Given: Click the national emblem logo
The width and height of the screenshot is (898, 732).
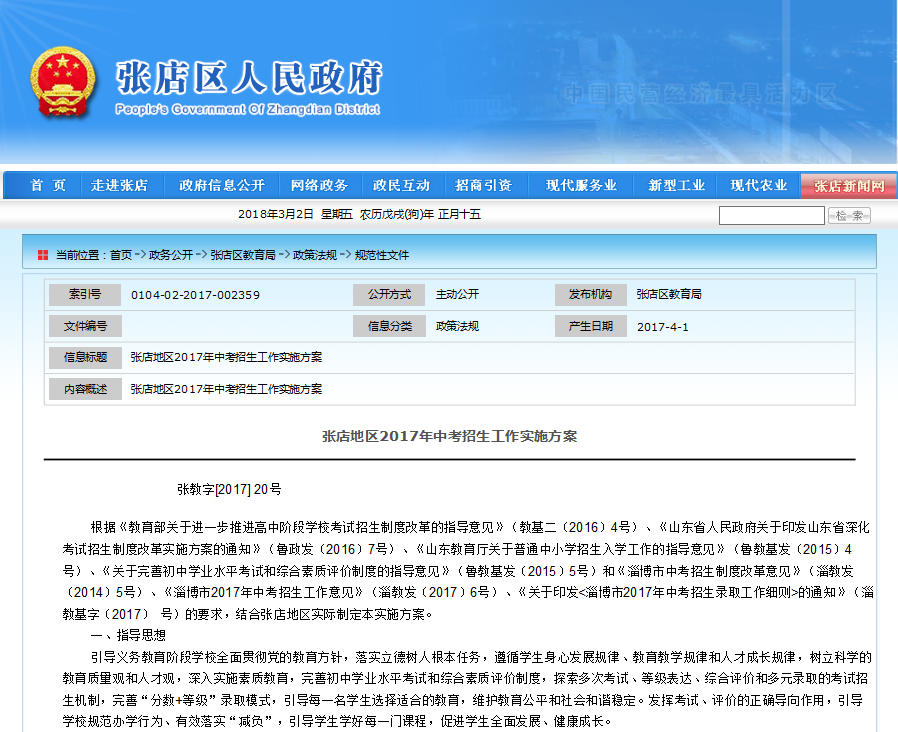Looking at the screenshot, I should click(x=64, y=83).
